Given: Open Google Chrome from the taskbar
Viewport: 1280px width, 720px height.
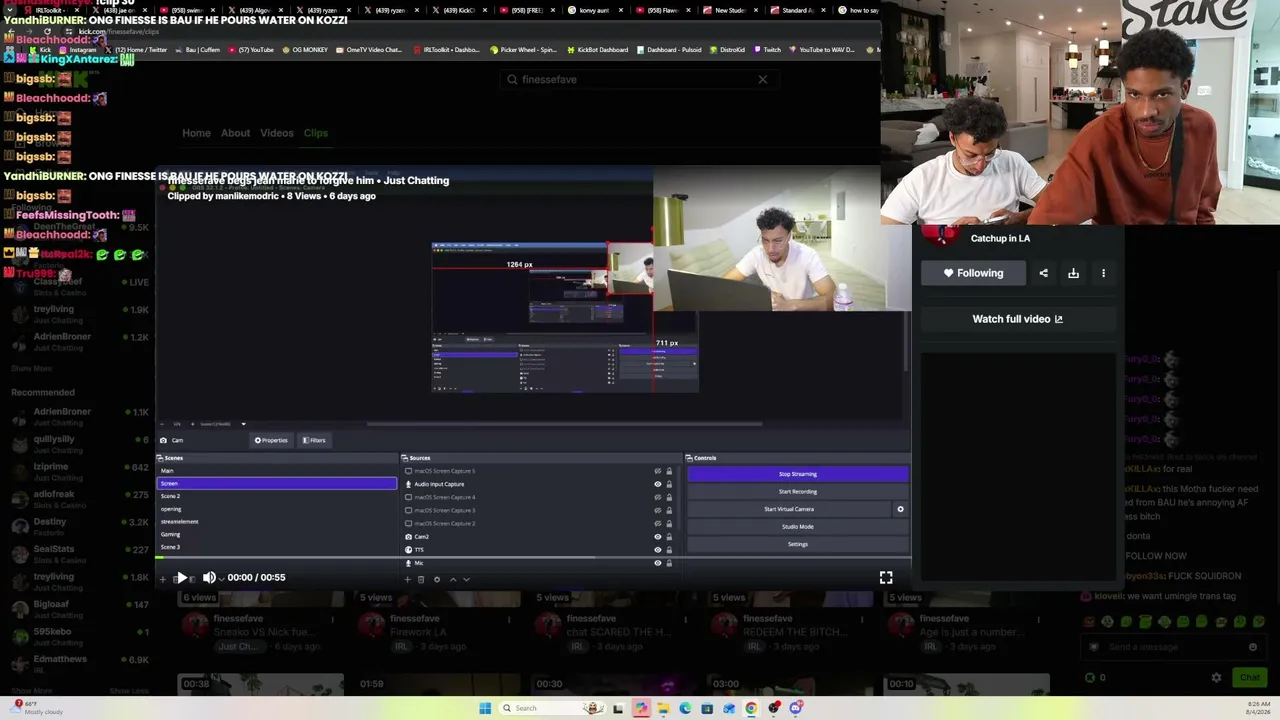Looking at the screenshot, I should point(751,708).
